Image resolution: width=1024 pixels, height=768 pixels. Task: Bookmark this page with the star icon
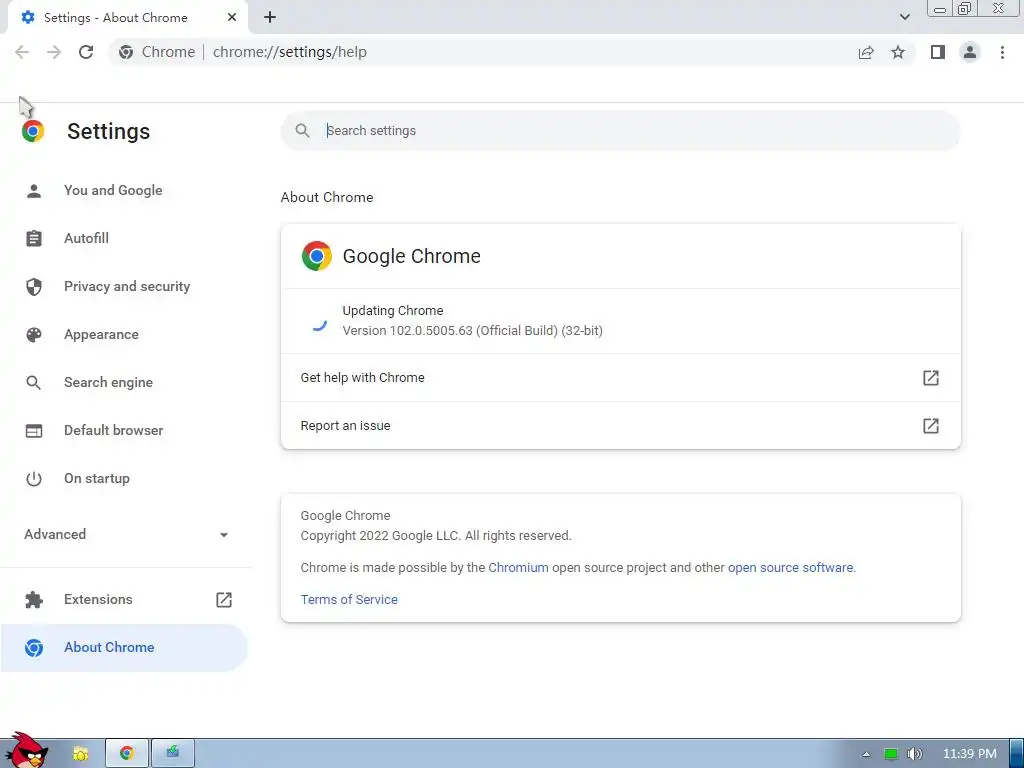898,52
